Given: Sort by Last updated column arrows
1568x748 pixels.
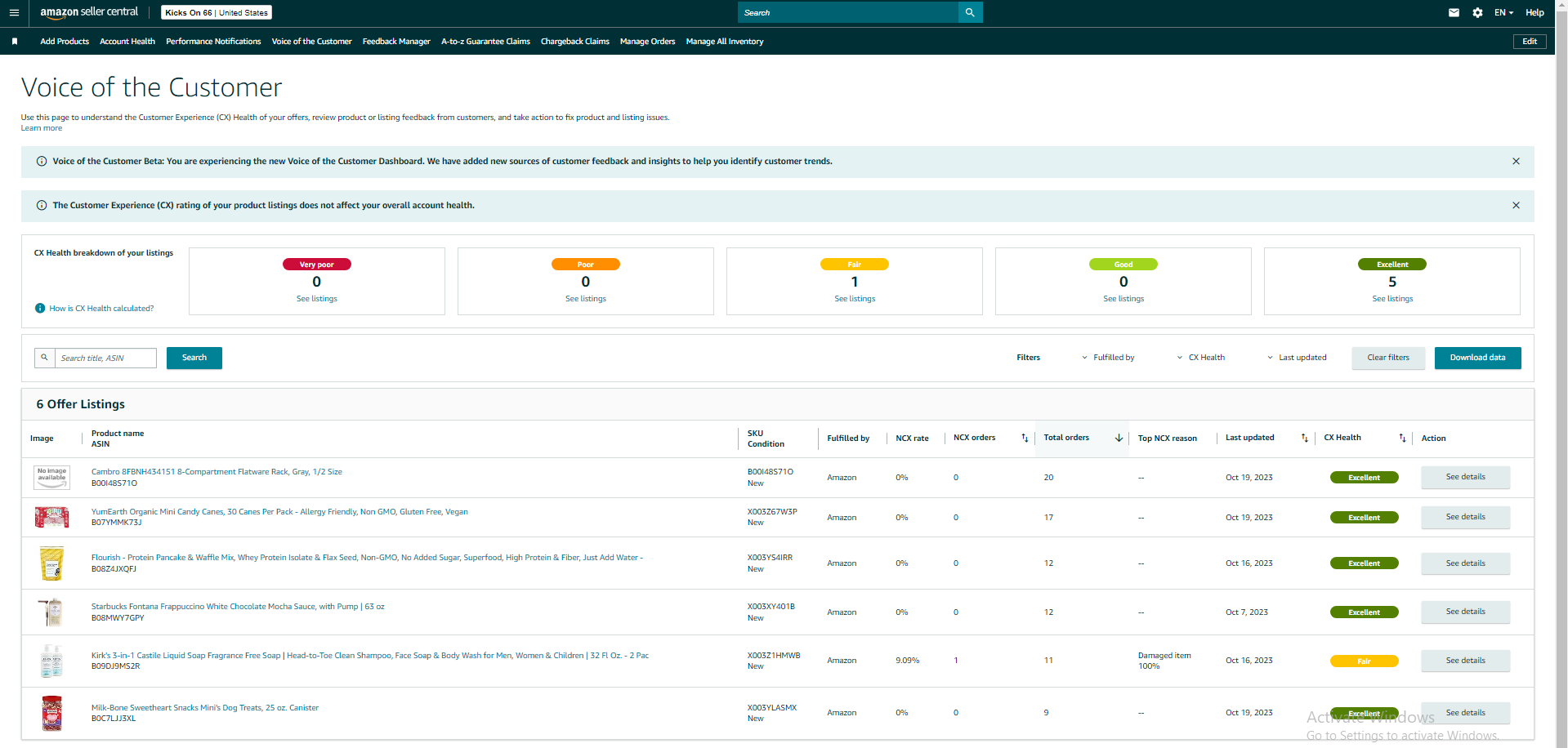Looking at the screenshot, I should (x=1304, y=439).
